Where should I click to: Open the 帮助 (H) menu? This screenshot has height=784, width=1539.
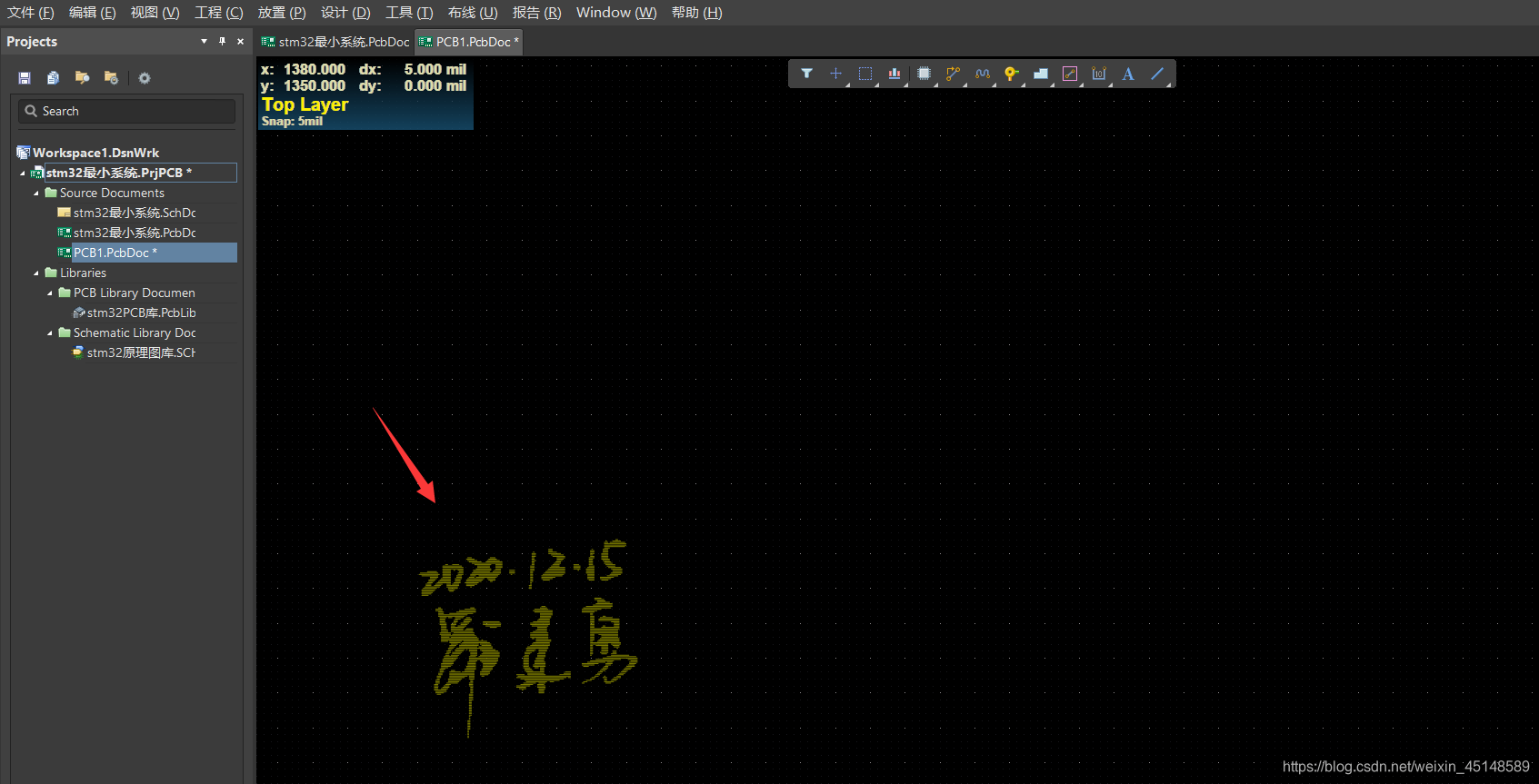pyautogui.click(x=697, y=13)
